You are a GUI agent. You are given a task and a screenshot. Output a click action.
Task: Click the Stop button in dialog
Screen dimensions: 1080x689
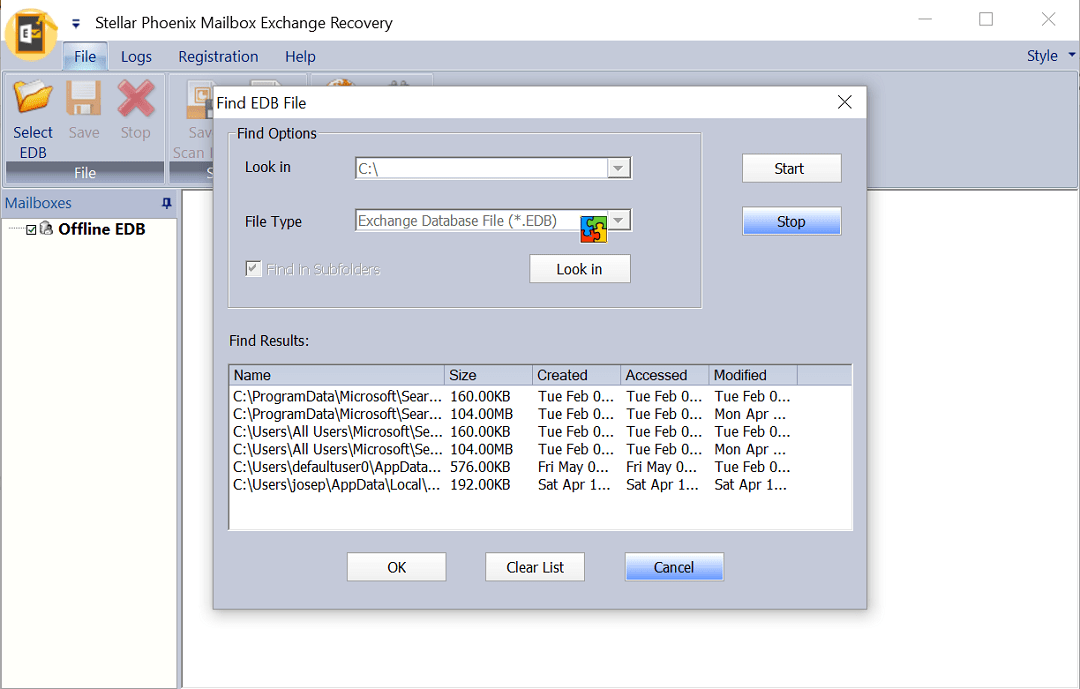[x=791, y=221]
